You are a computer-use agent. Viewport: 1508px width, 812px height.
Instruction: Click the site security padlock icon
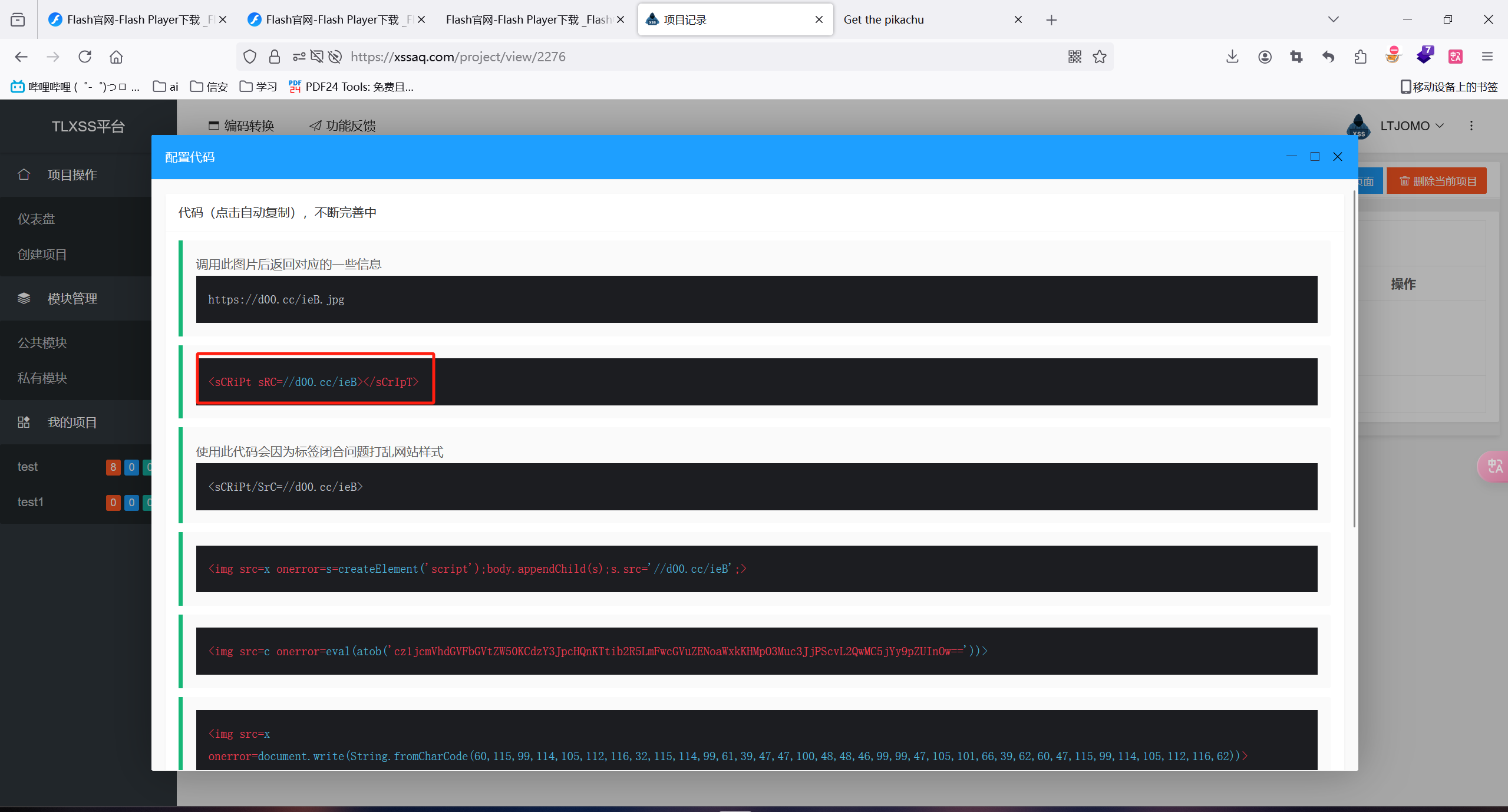tap(274, 57)
